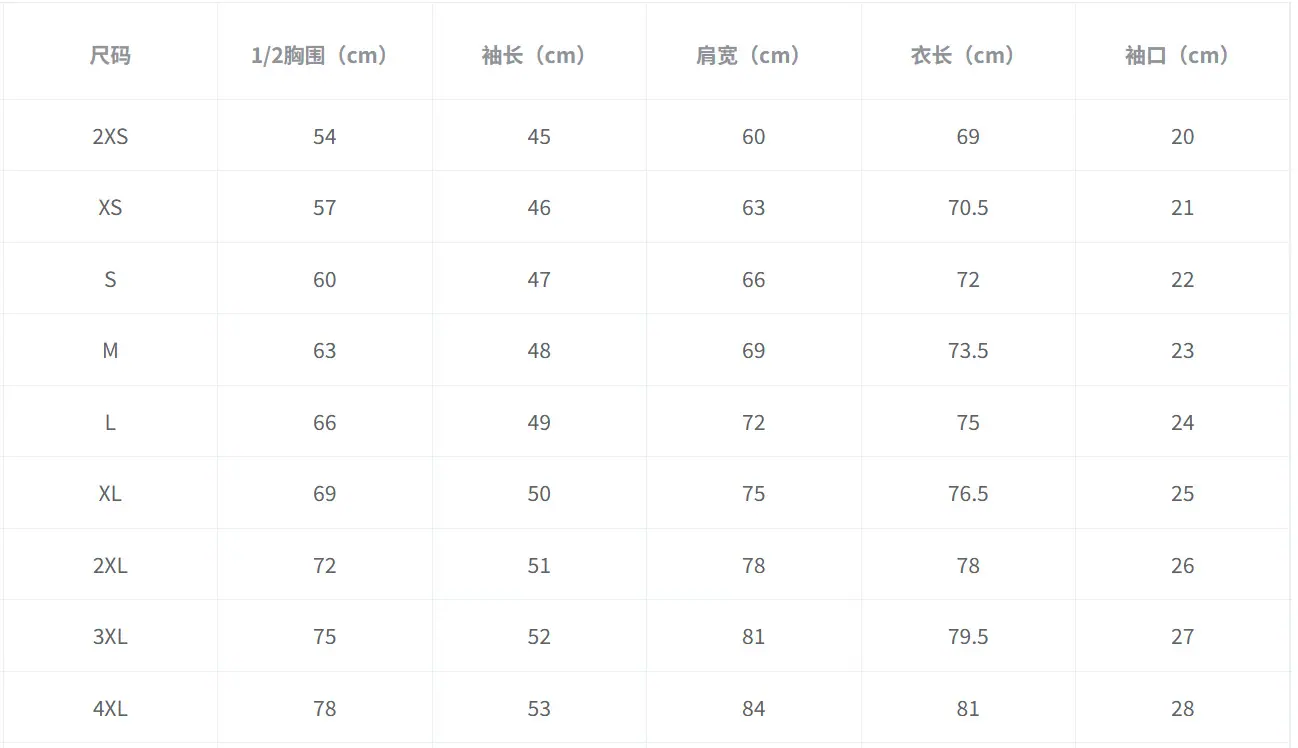
Task: Select the M size row label
Action: click(x=110, y=351)
